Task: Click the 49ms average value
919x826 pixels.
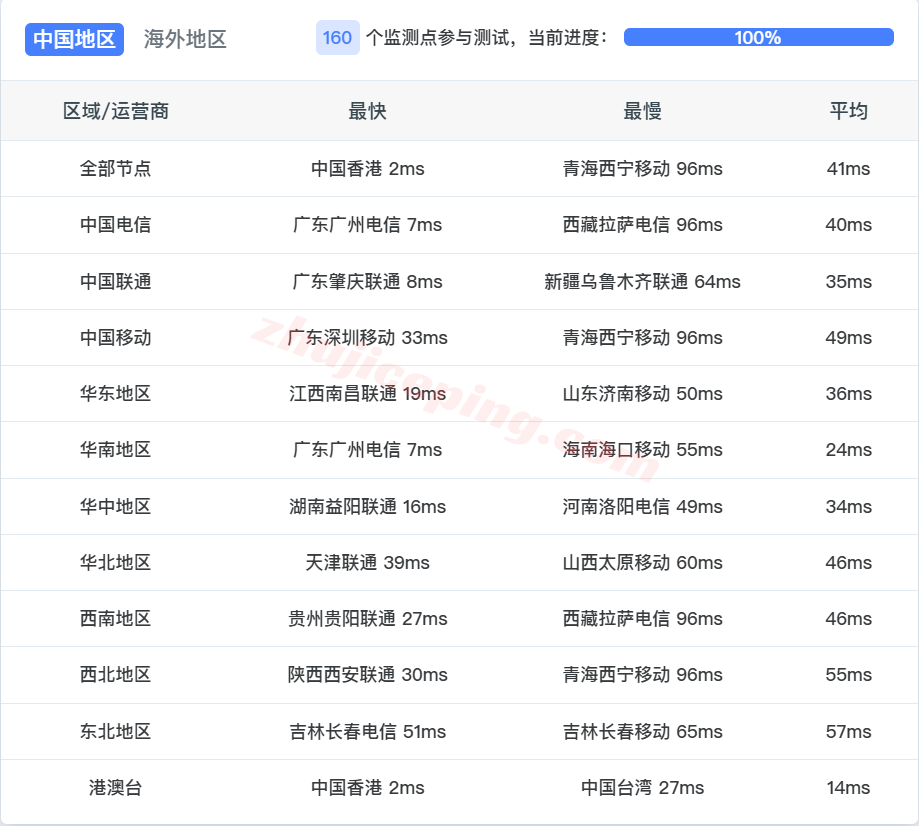Action: (x=848, y=338)
